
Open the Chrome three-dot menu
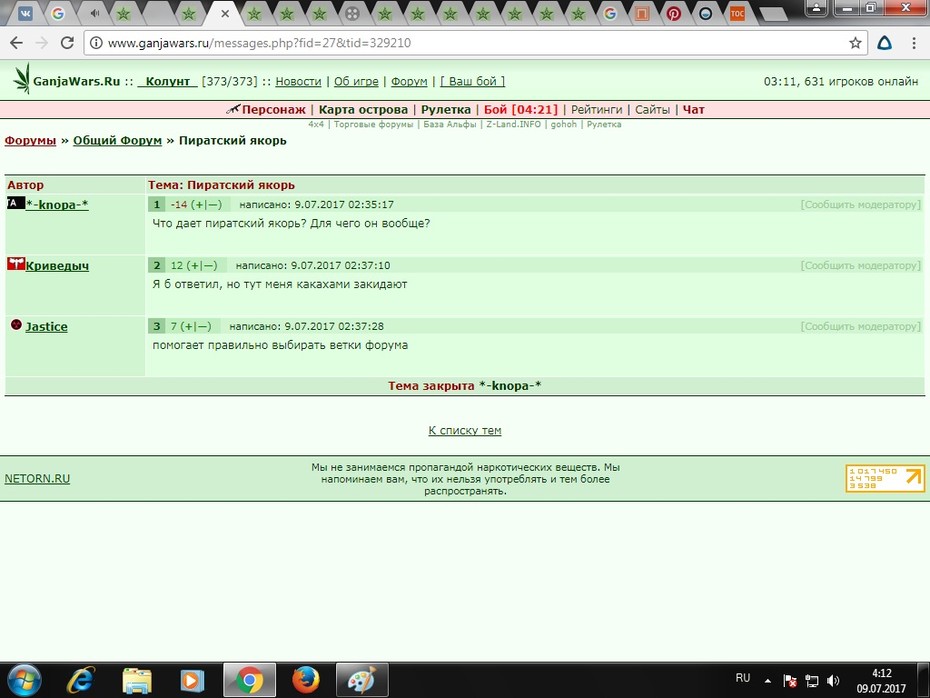point(913,43)
